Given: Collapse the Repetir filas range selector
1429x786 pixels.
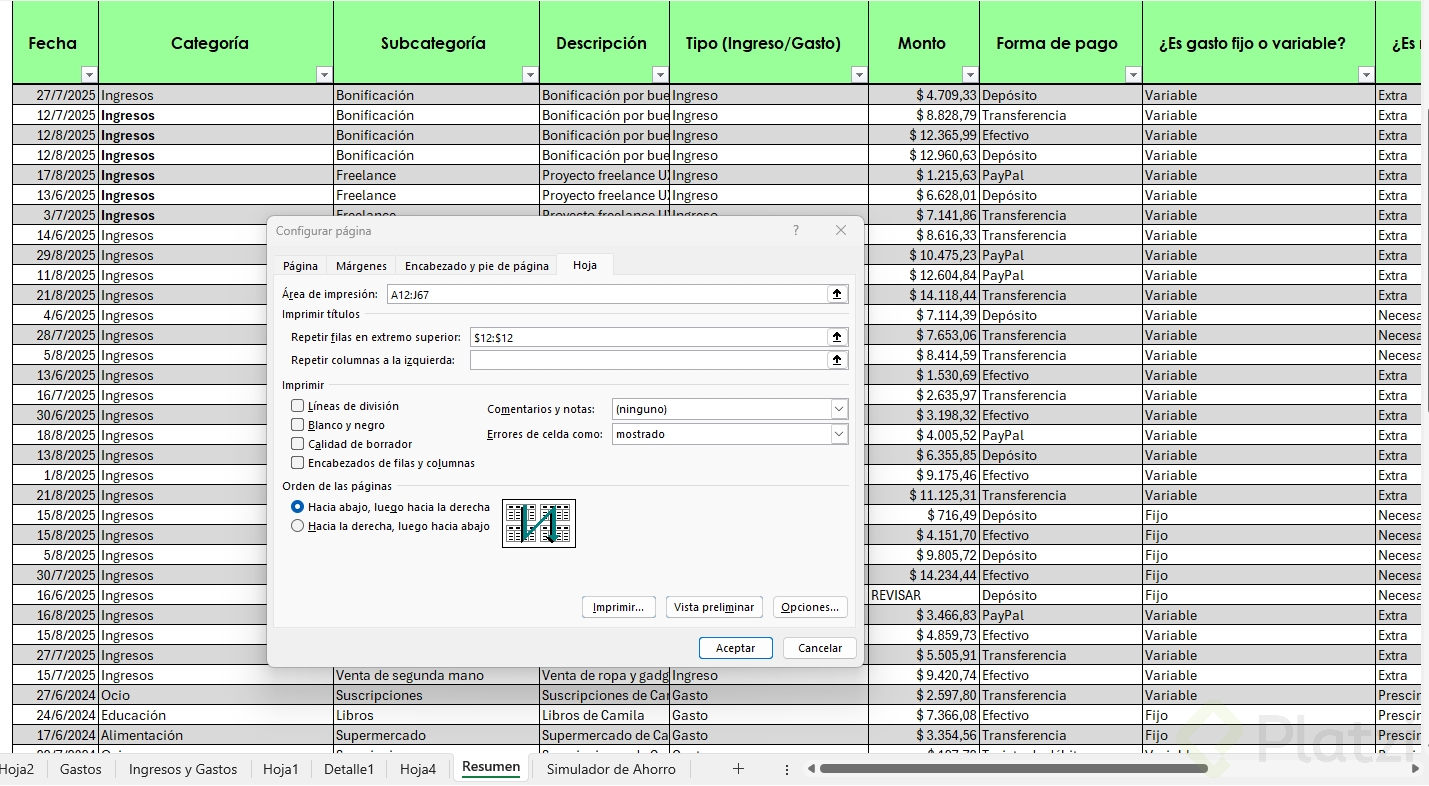Looking at the screenshot, I should (x=837, y=337).
